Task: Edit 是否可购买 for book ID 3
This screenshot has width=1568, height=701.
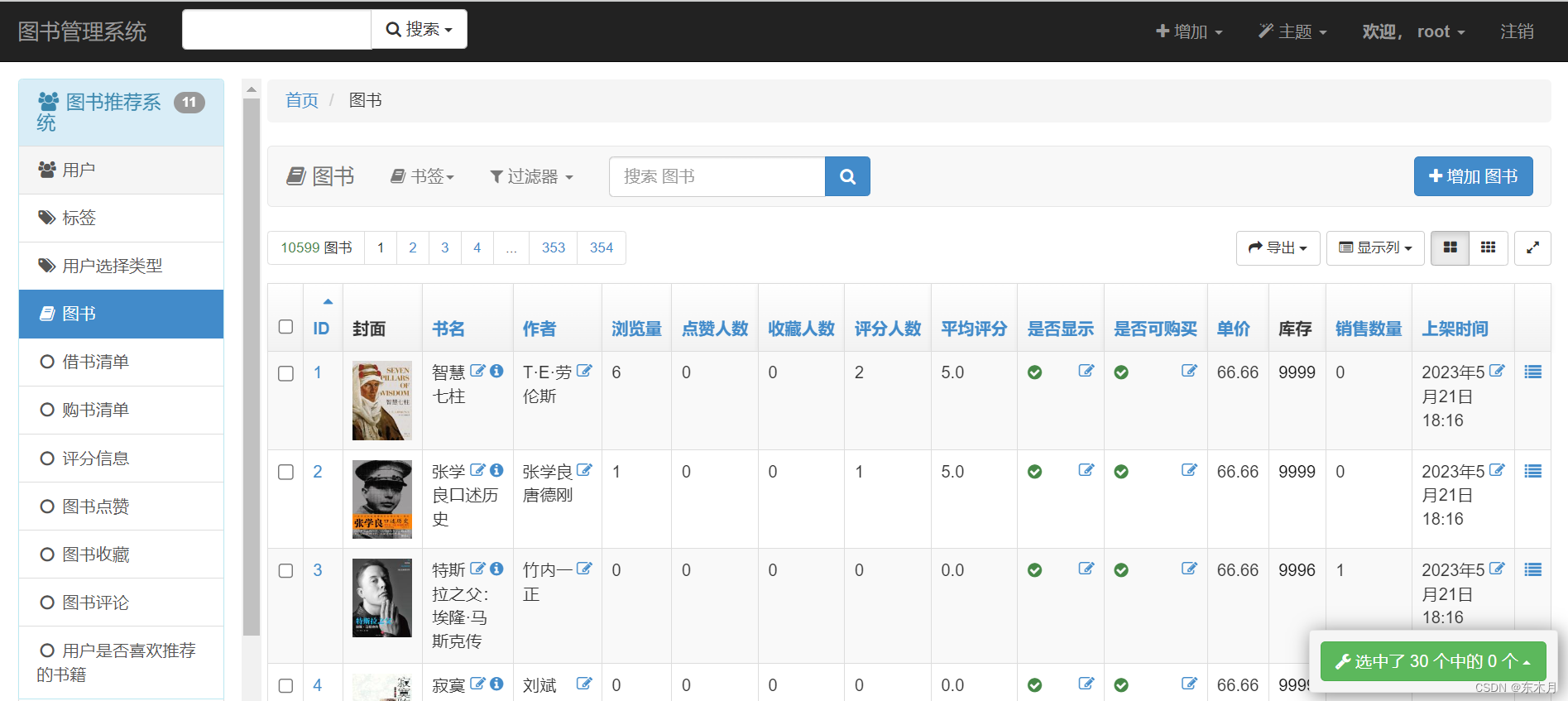Action: [x=1189, y=569]
